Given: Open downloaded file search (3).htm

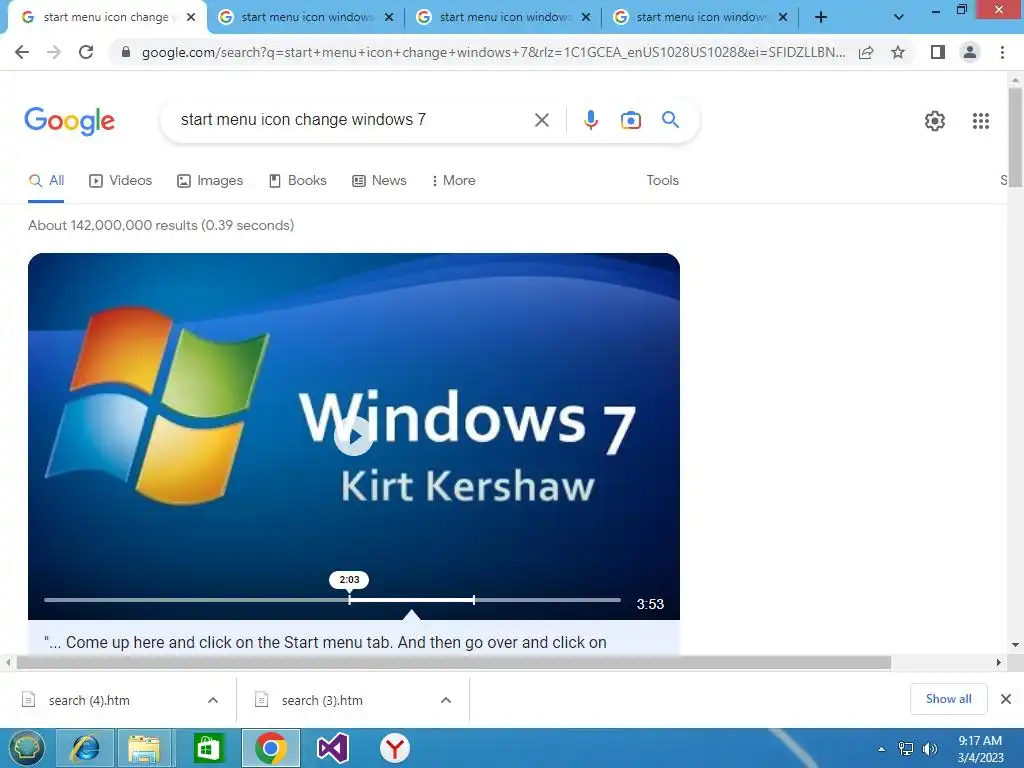Looking at the screenshot, I should point(322,700).
